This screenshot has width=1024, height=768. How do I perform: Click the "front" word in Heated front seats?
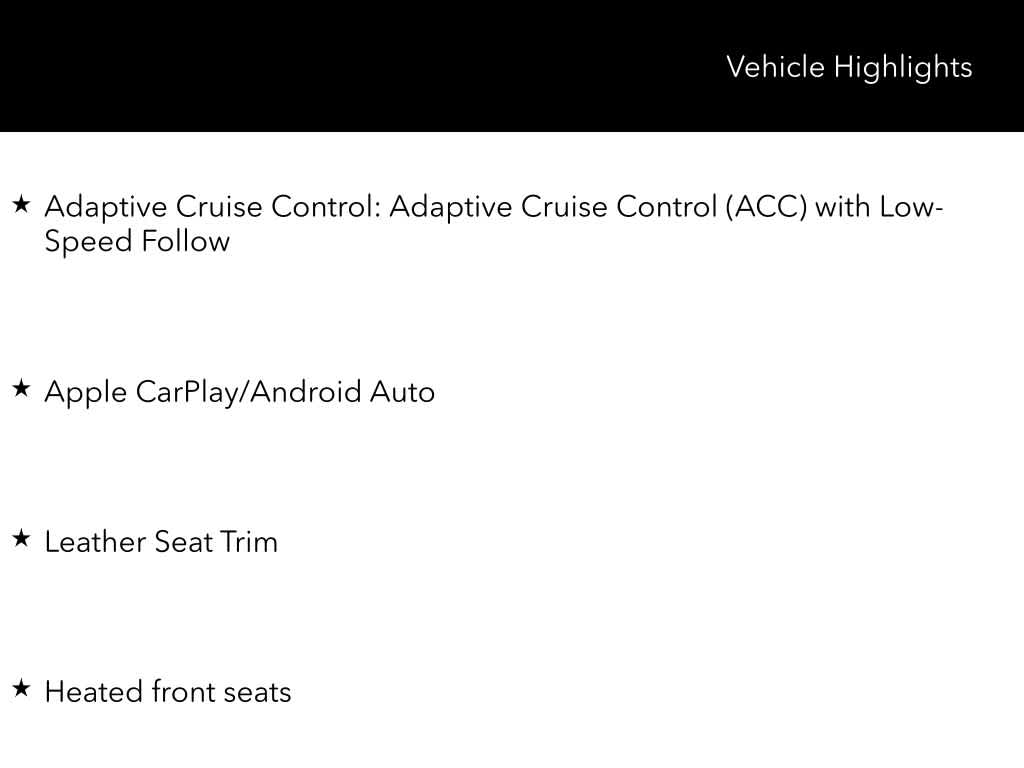click(x=184, y=691)
